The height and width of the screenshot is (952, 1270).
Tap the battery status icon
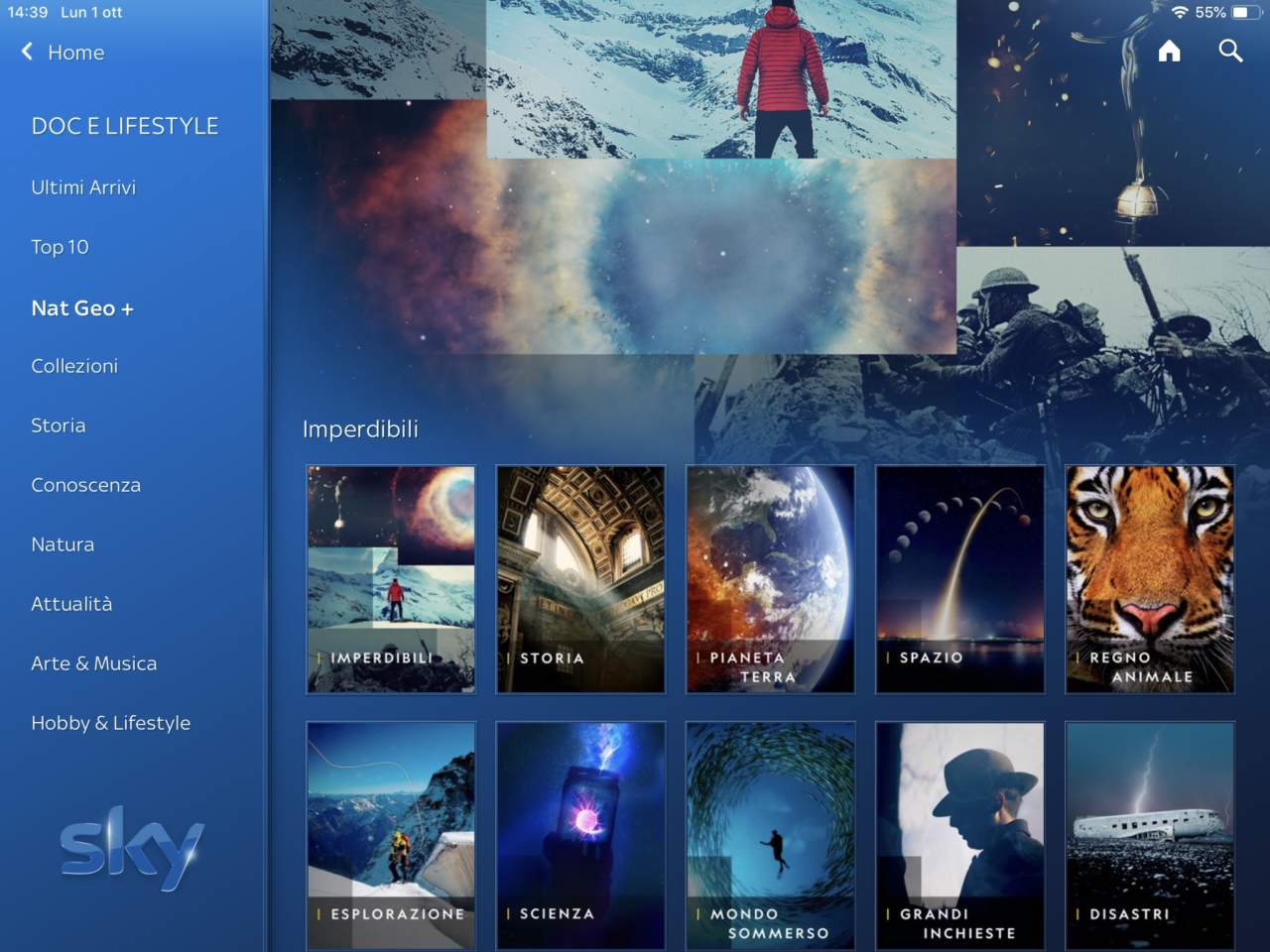tap(1245, 13)
